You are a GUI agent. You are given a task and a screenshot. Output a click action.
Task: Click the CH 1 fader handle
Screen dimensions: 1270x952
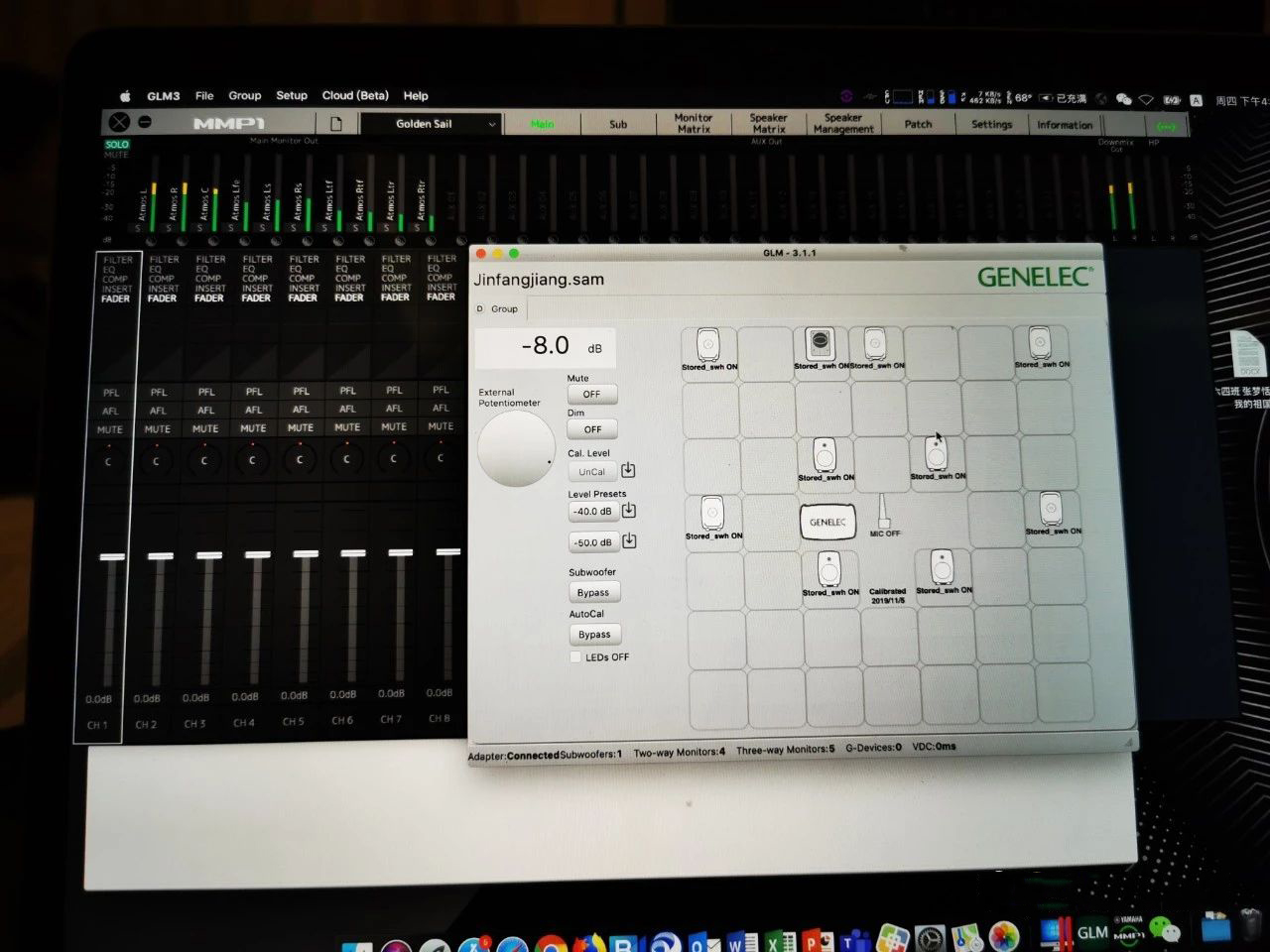(x=112, y=557)
